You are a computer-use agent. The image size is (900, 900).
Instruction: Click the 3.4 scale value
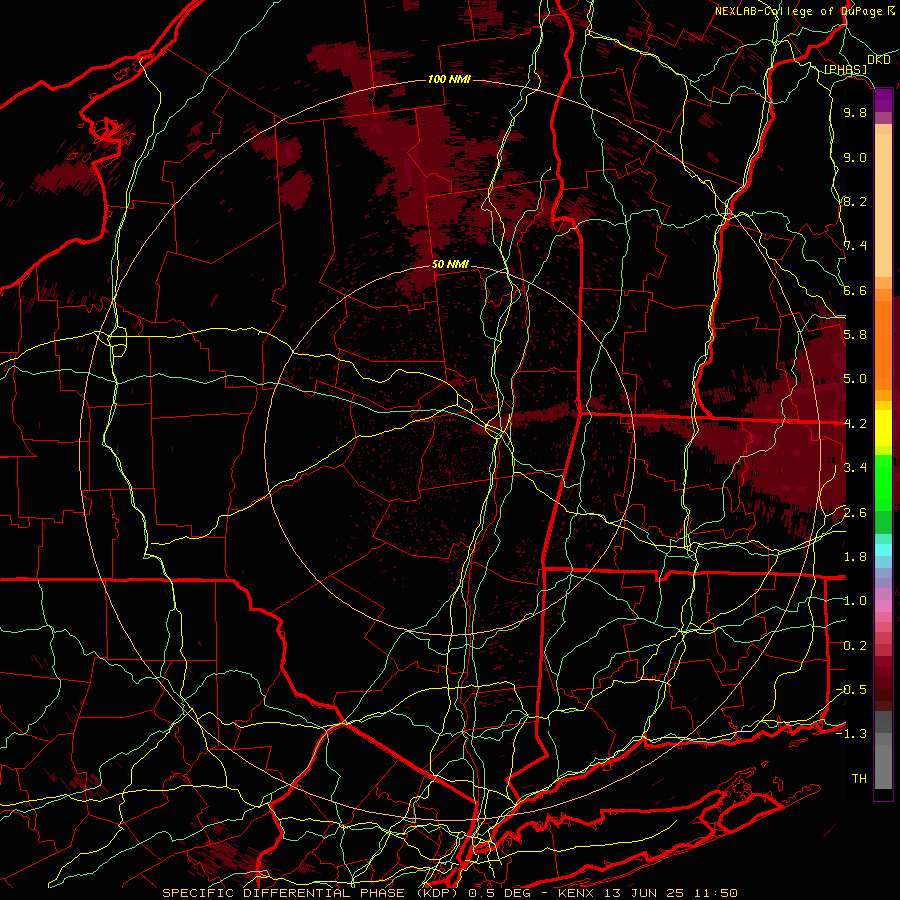pyautogui.click(x=855, y=468)
